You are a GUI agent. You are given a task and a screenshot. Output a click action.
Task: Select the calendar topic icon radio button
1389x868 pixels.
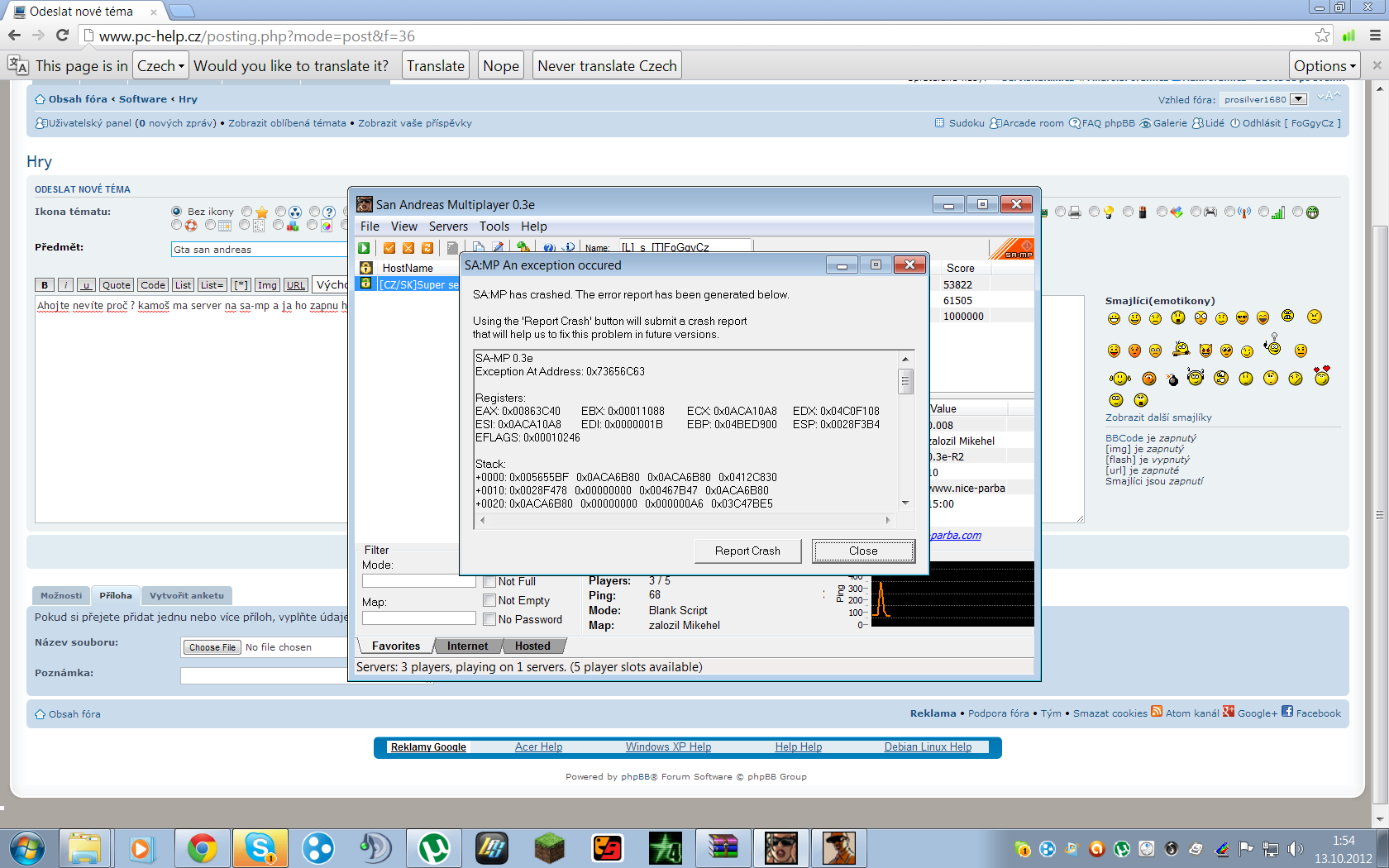[210, 225]
